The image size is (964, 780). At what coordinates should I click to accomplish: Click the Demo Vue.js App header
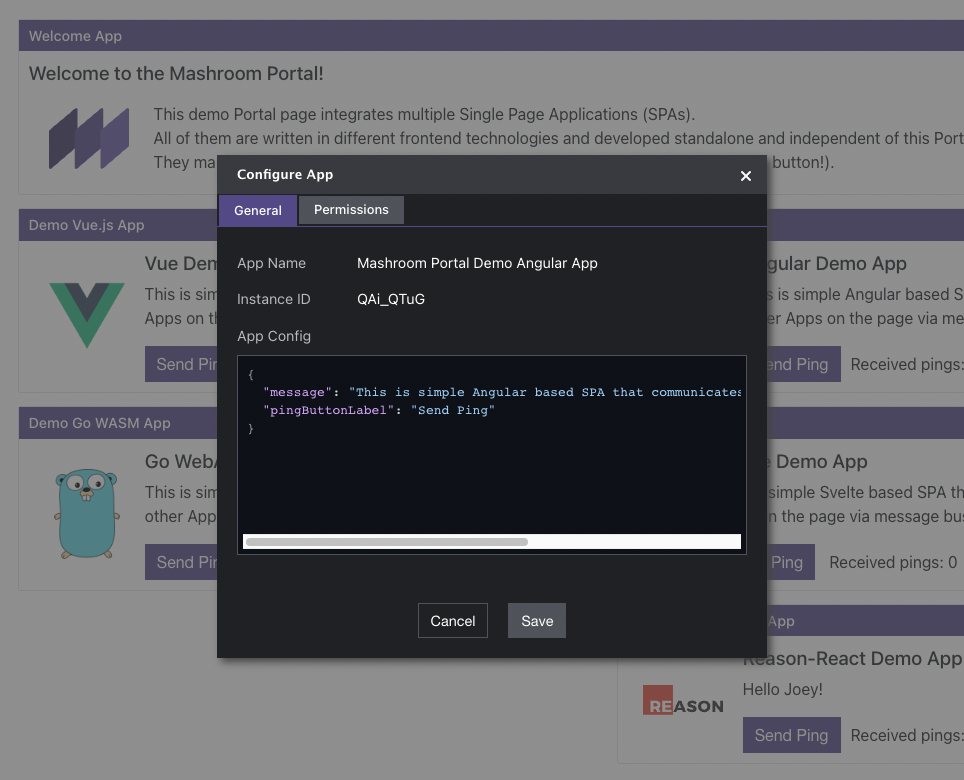(118, 225)
